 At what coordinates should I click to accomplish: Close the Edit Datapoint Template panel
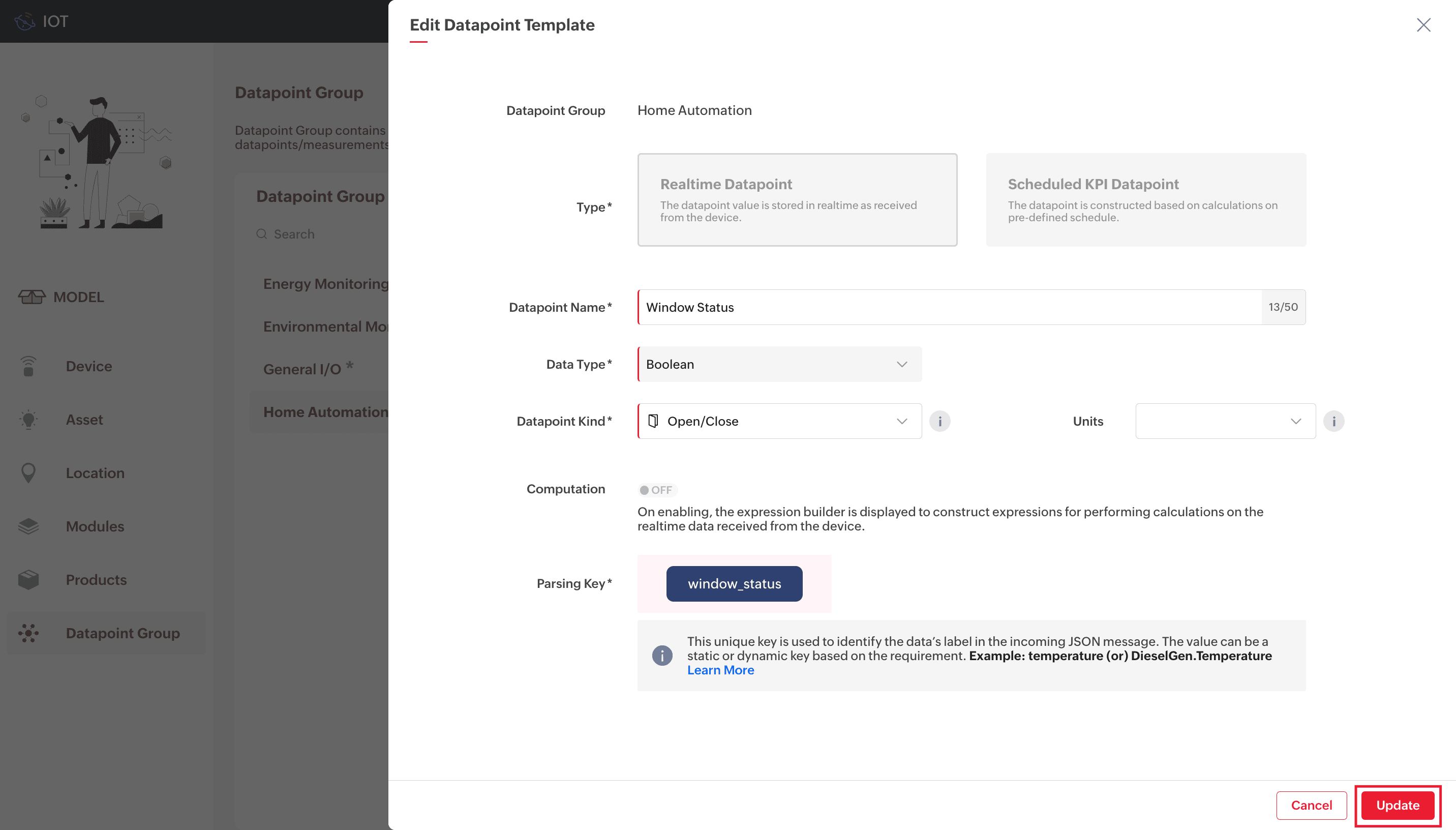coord(1423,25)
